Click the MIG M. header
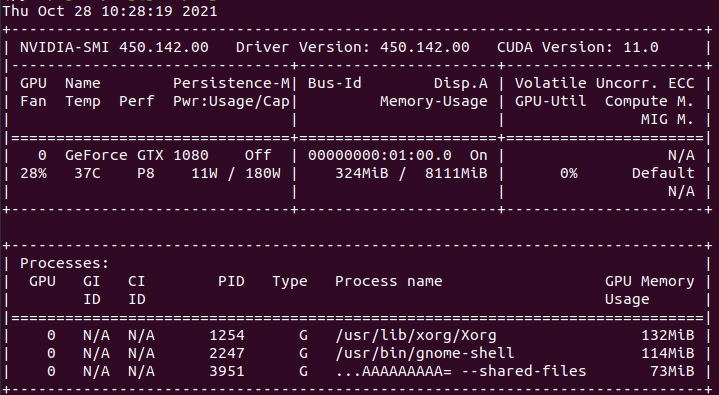This screenshot has width=719, height=395. (667, 119)
